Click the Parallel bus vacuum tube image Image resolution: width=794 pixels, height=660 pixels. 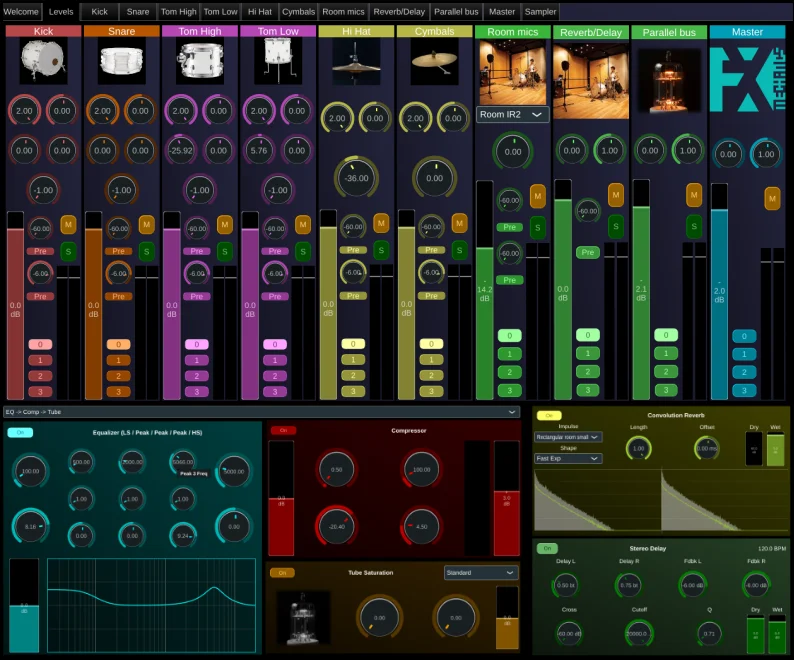pos(669,80)
